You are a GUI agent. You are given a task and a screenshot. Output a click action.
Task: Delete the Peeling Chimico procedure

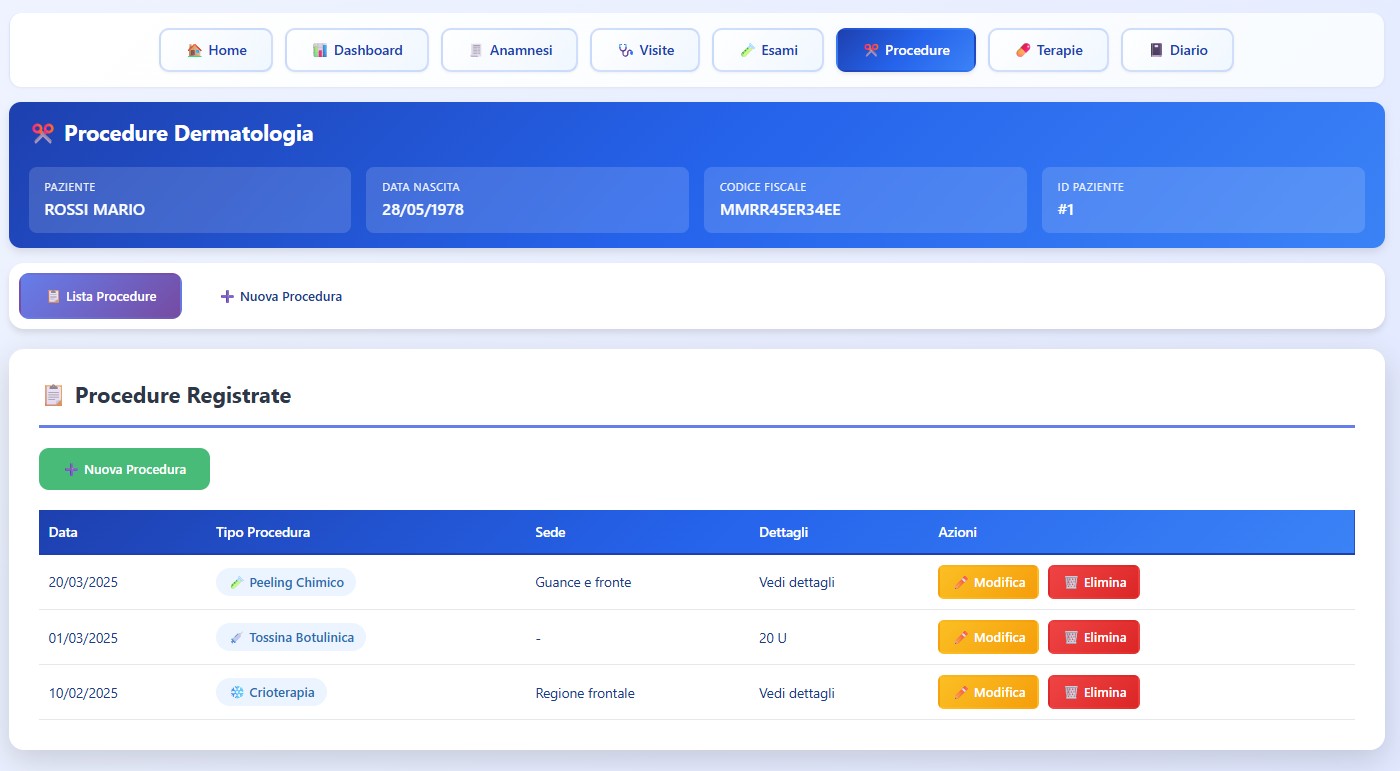click(x=1093, y=582)
